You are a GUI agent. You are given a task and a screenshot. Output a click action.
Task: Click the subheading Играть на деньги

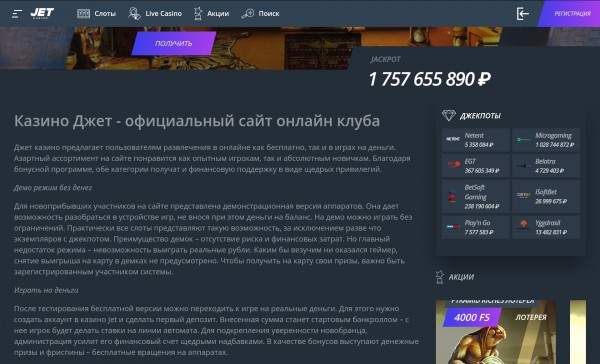46,290
